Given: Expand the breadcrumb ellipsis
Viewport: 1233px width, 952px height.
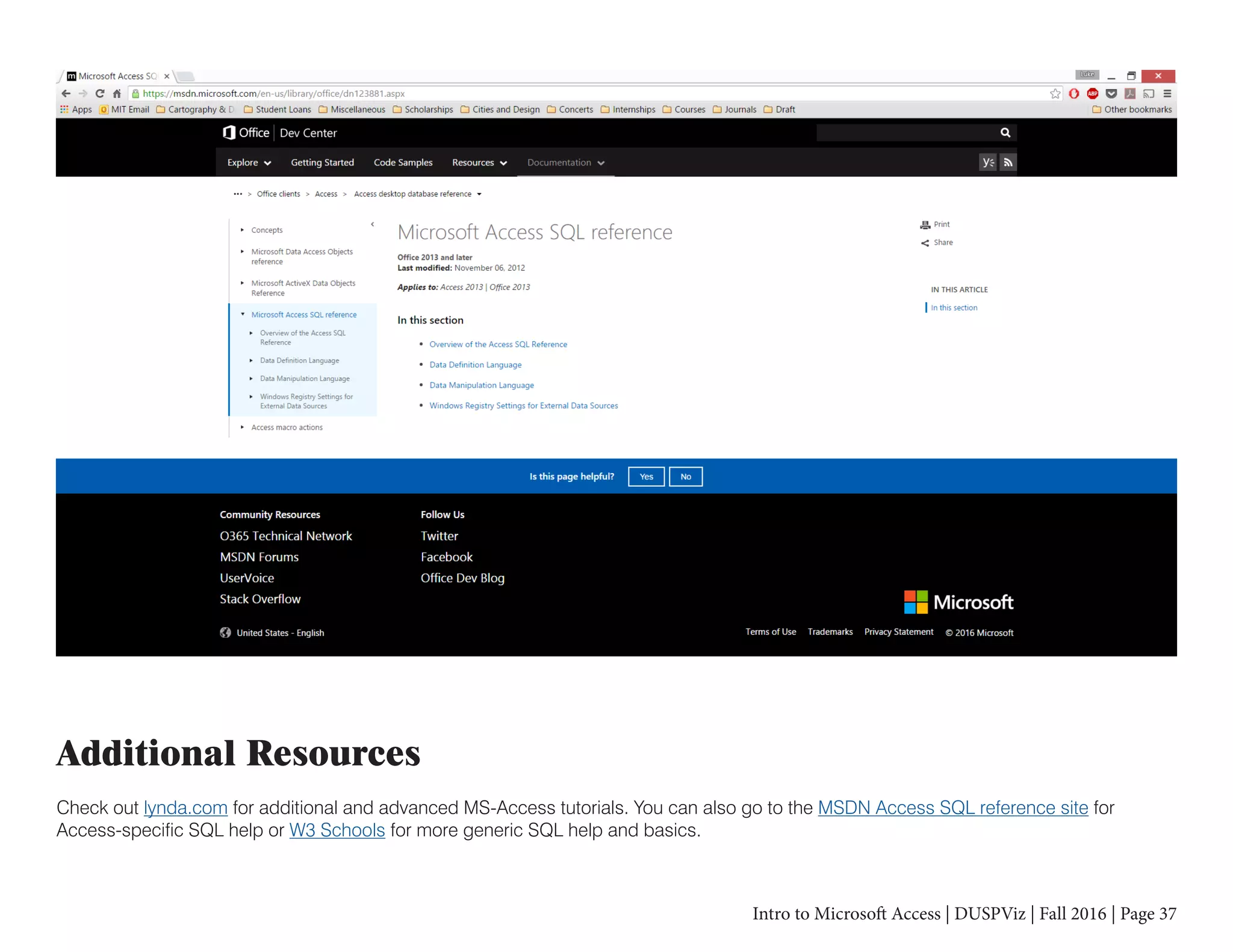Looking at the screenshot, I should pyautogui.click(x=238, y=194).
